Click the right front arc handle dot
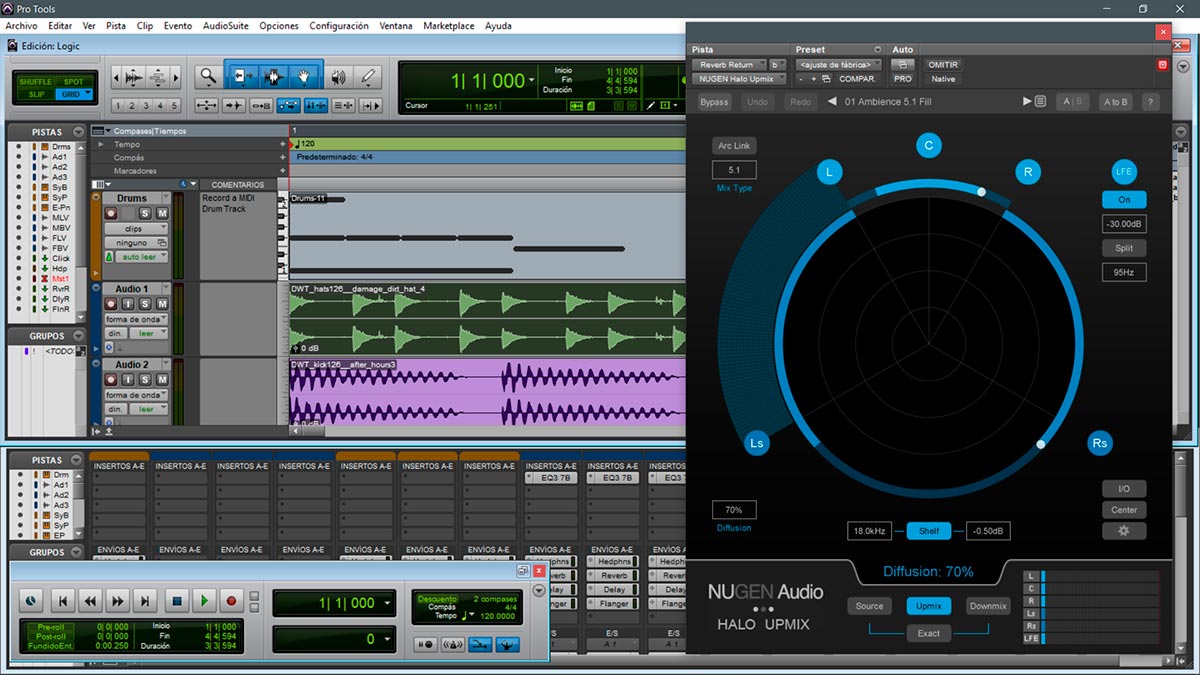The height and width of the screenshot is (675, 1200). click(981, 192)
